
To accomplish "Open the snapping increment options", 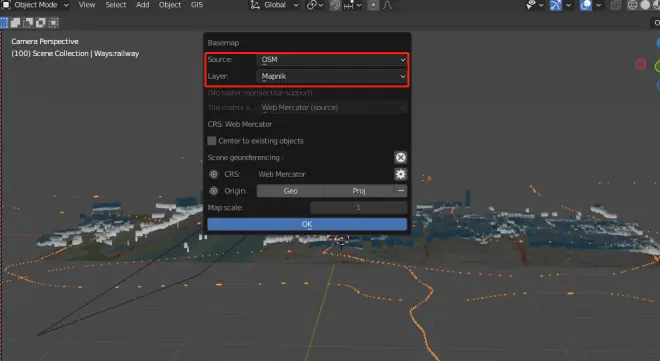I will [x=352, y=5].
